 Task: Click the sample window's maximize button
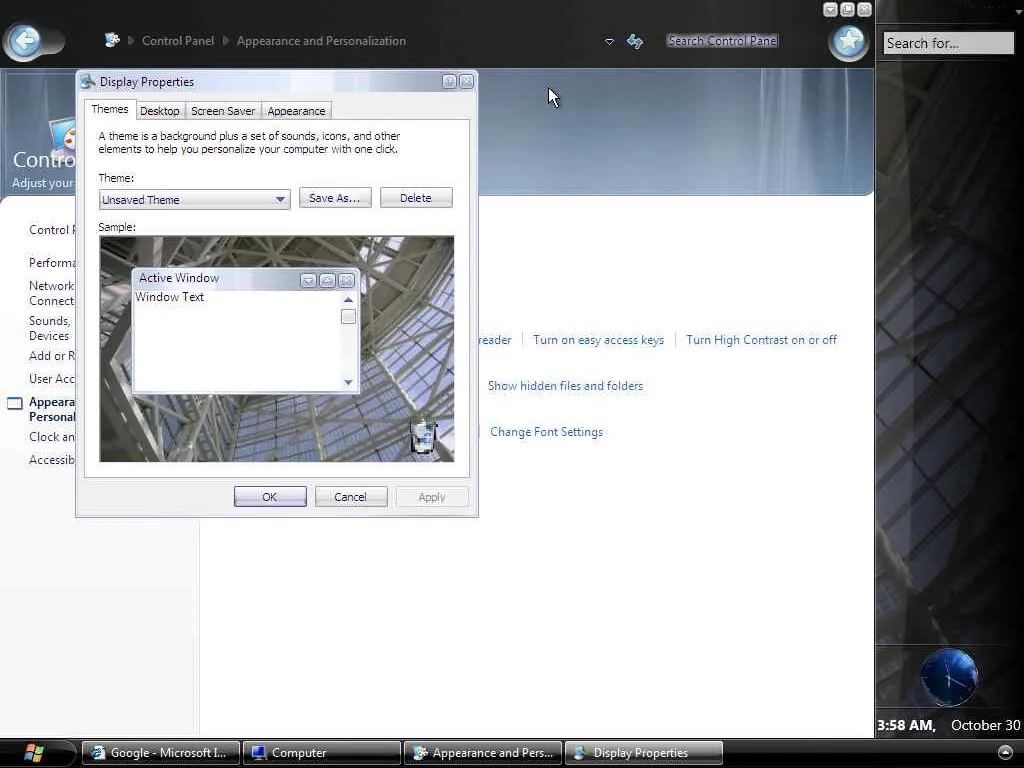pos(327,280)
